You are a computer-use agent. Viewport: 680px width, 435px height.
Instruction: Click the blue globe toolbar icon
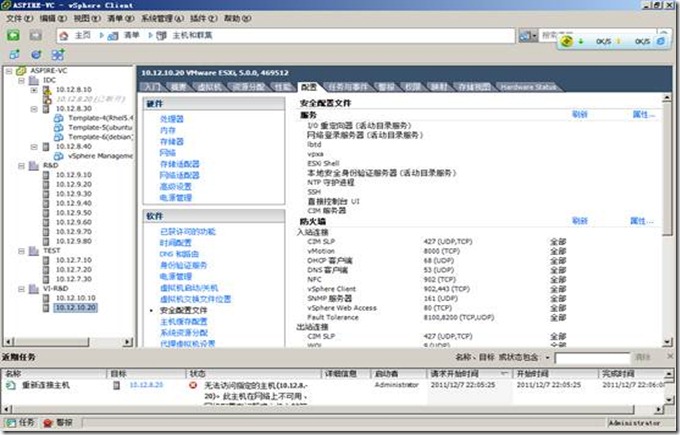[x=36, y=55]
